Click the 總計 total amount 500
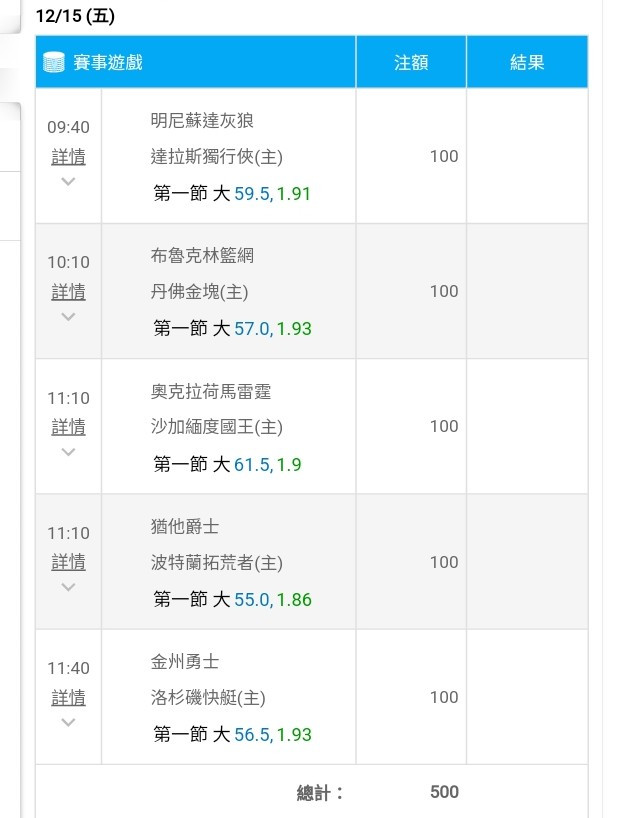This screenshot has height=818, width=625. (x=444, y=792)
